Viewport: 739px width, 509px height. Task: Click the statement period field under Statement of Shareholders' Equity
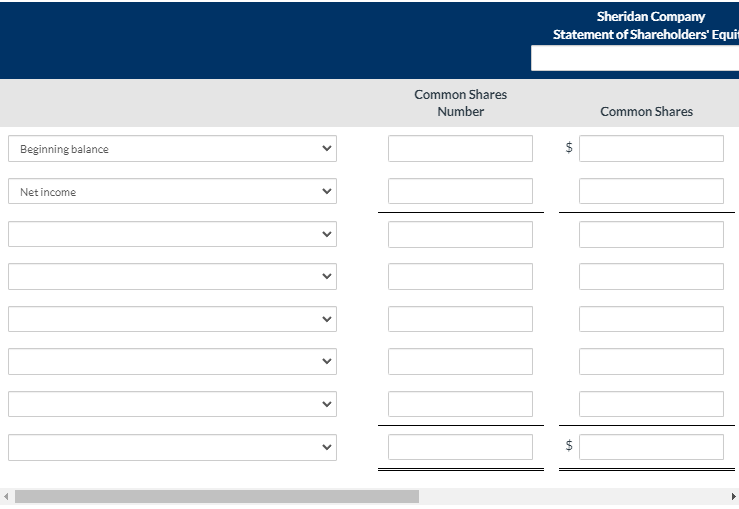click(x=635, y=58)
